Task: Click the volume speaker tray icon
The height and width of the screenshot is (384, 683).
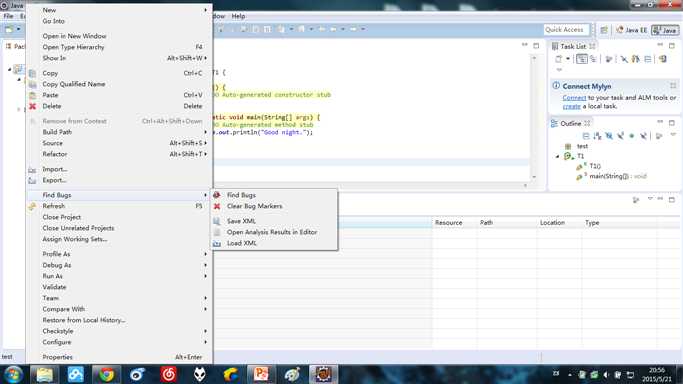Action: [606, 374]
